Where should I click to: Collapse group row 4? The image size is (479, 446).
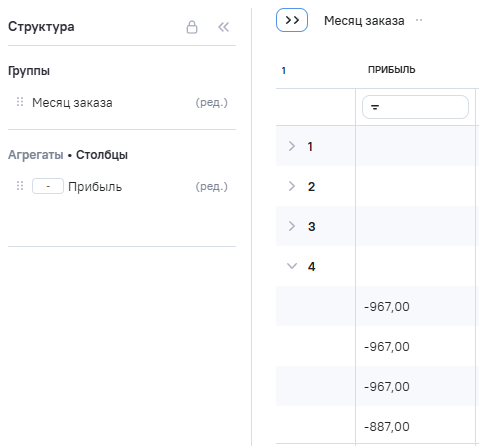pyautogui.click(x=292, y=266)
